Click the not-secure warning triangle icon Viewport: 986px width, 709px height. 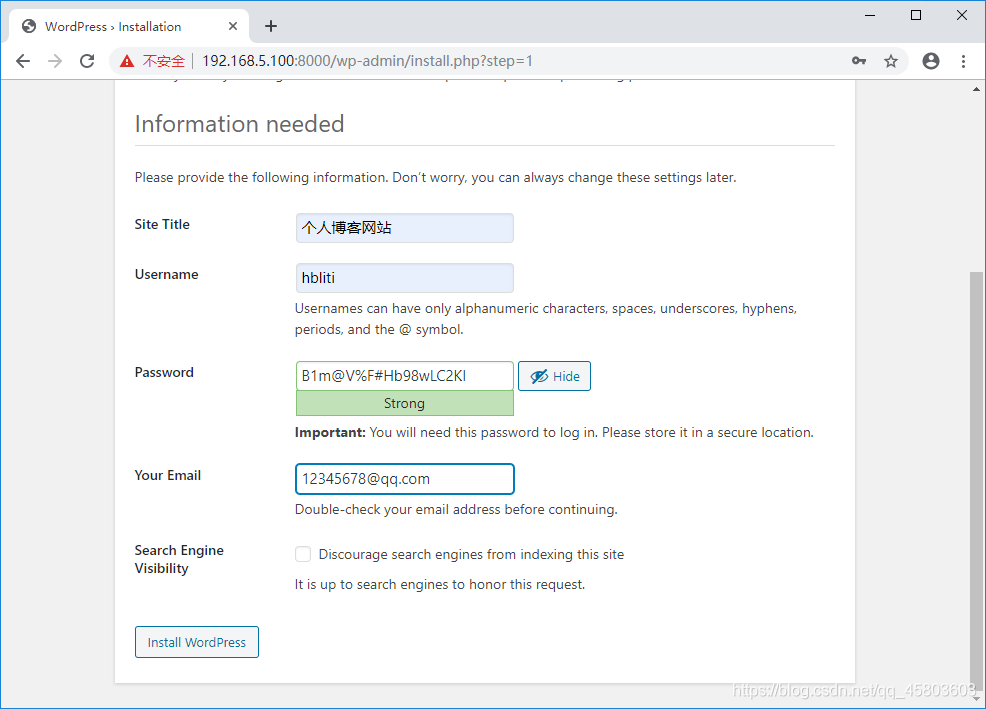click(127, 61)
